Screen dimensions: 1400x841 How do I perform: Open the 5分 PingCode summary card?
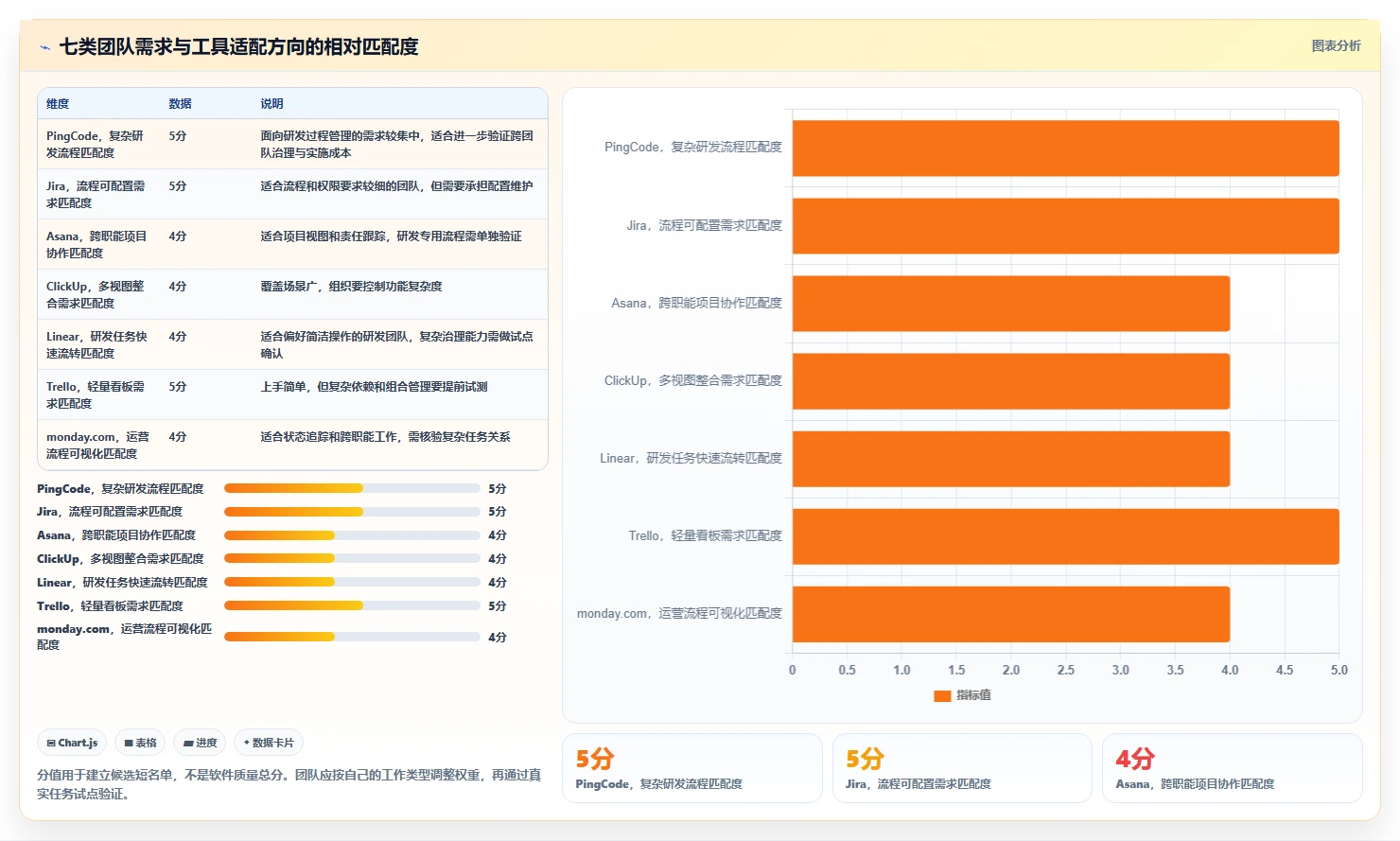point(692,768)
